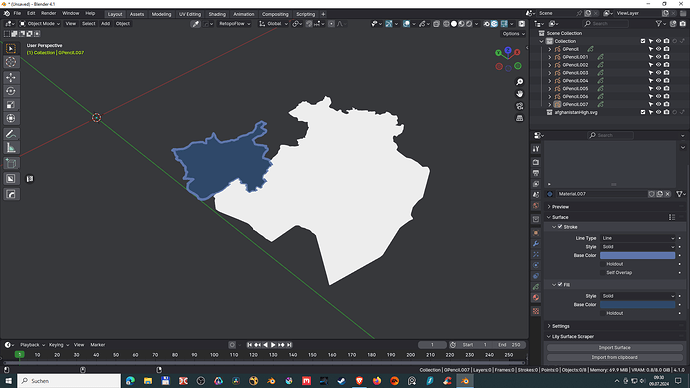Open the Output properties tab

tap(536, 173)
